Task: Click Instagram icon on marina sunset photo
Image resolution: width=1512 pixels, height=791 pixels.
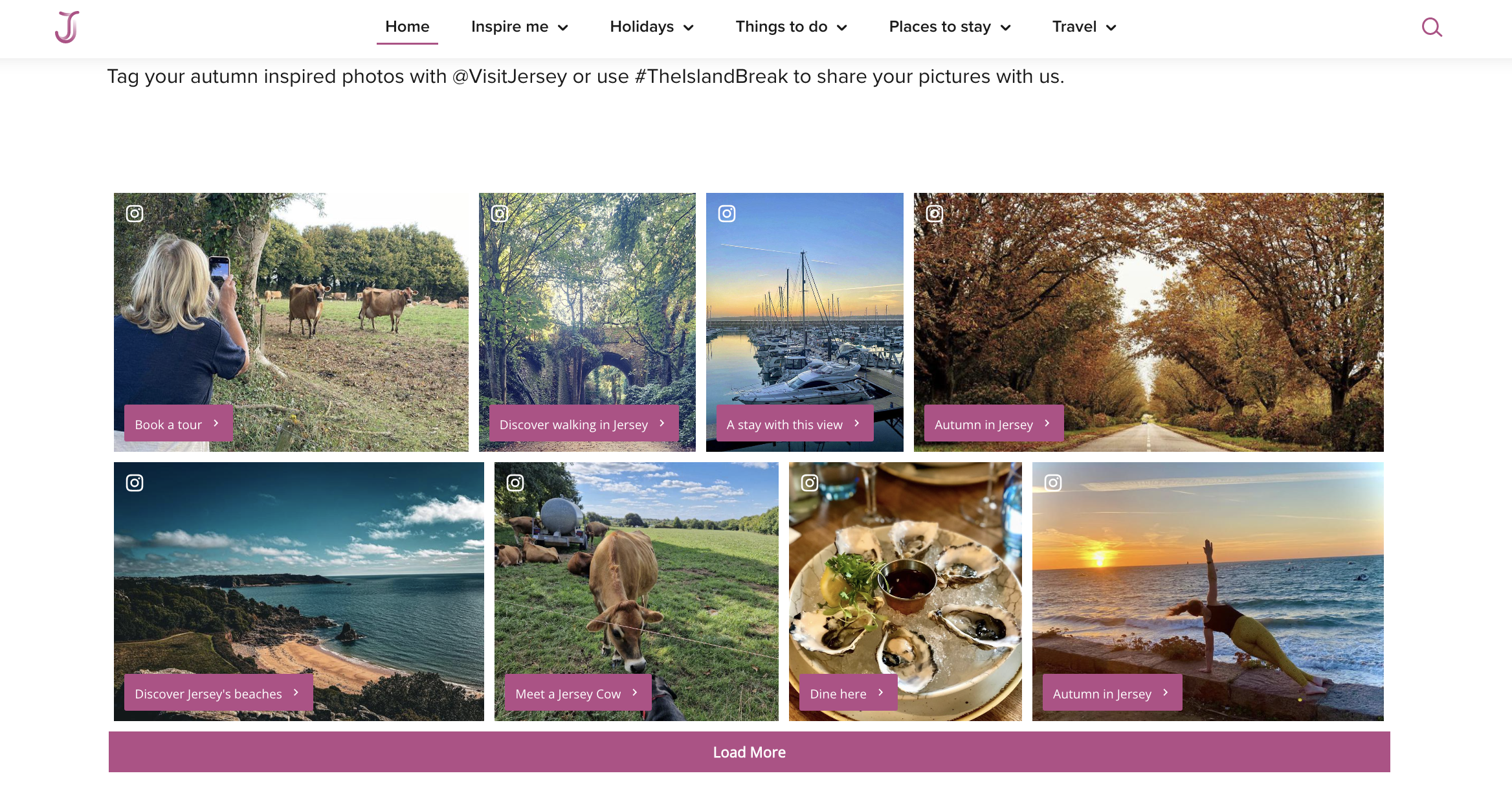Action: pos(727,214)
